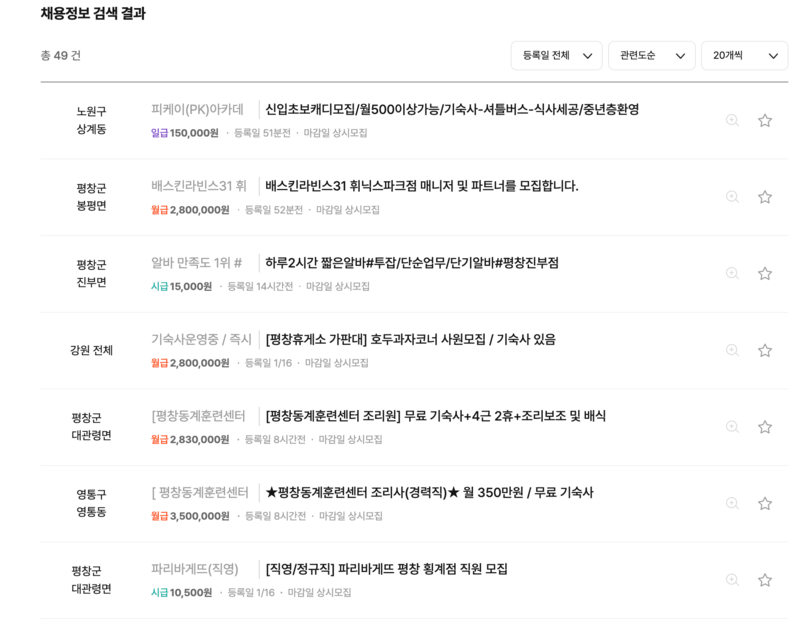Click company name 피케이(PK)아카데
The width and height of the screenshot is (800, 626).
pos(197,109)
